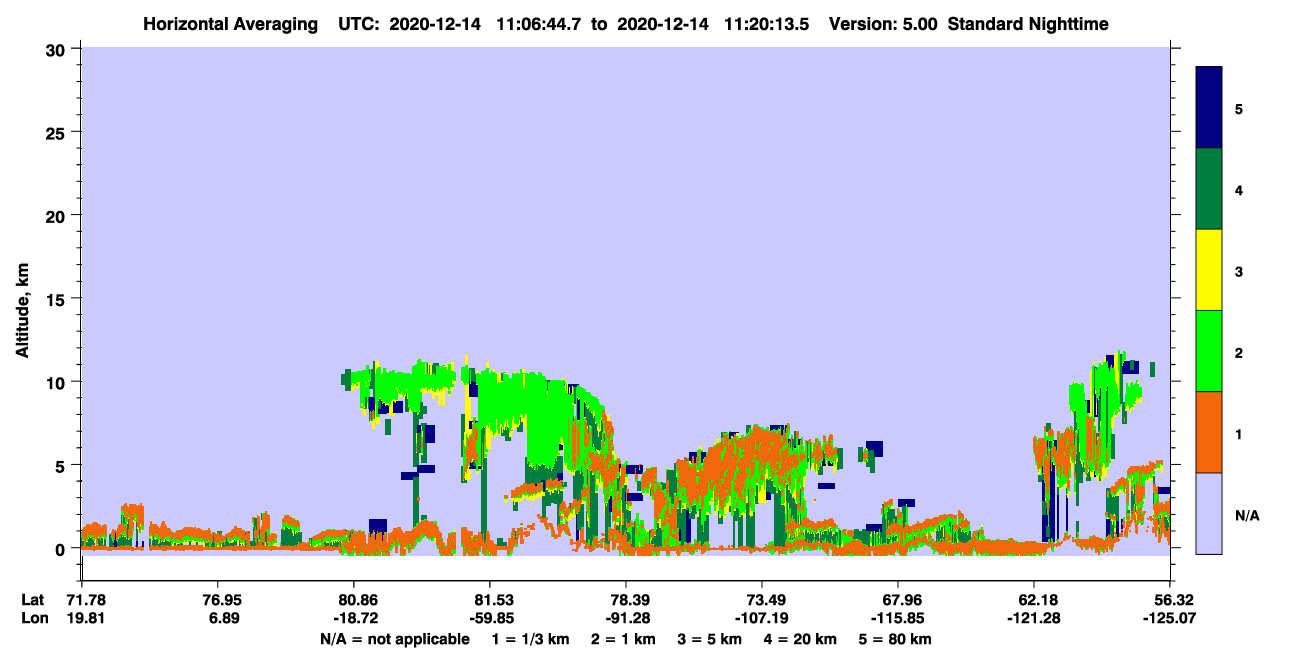Click the 'Altitude, km' axis label
The image size is (1300, 667).
[23, 311]
